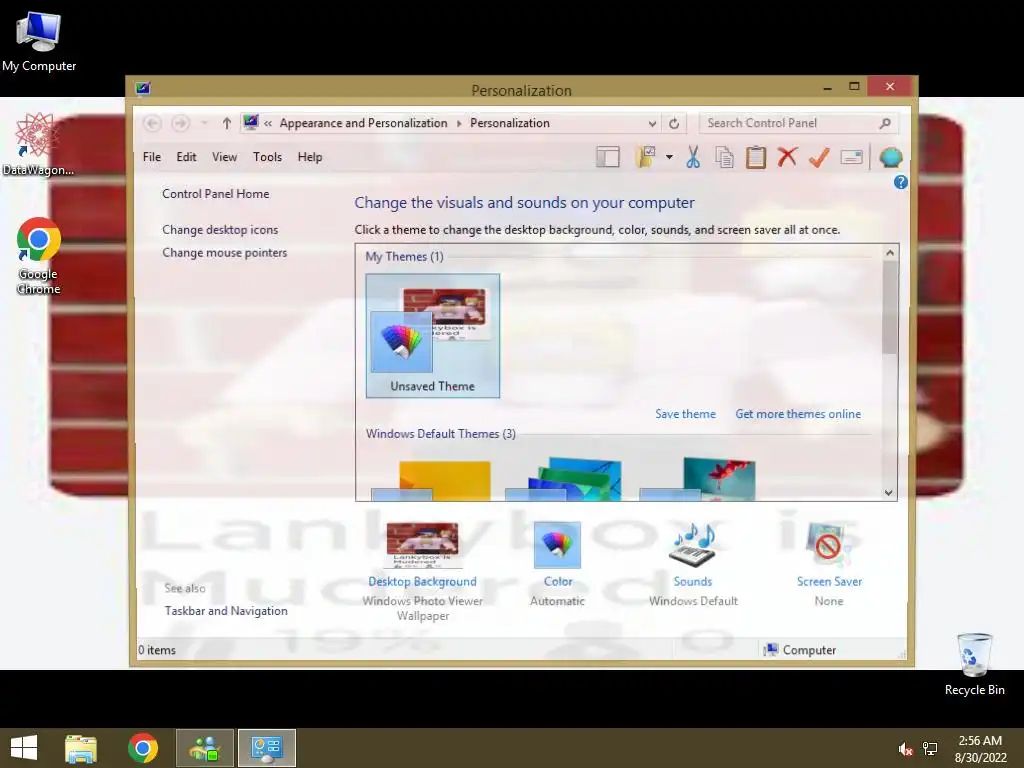The width and height of the screenshot is (1024, 768).
Task: Click the network tray icon
Action: [x=930, y=749]
